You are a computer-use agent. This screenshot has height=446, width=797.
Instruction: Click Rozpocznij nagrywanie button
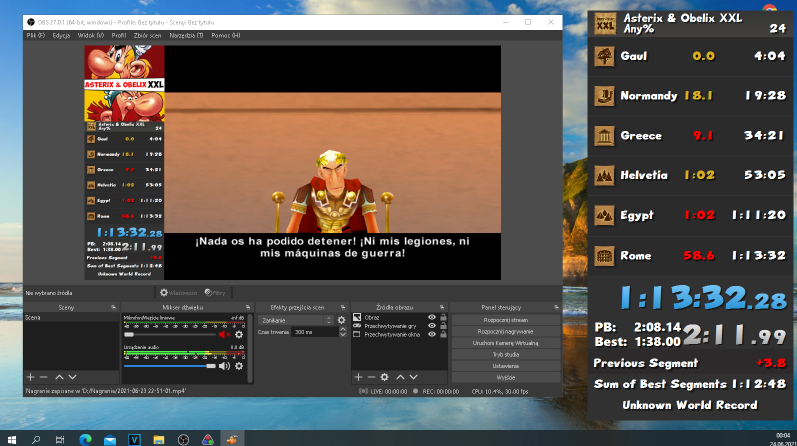[506, 332]
